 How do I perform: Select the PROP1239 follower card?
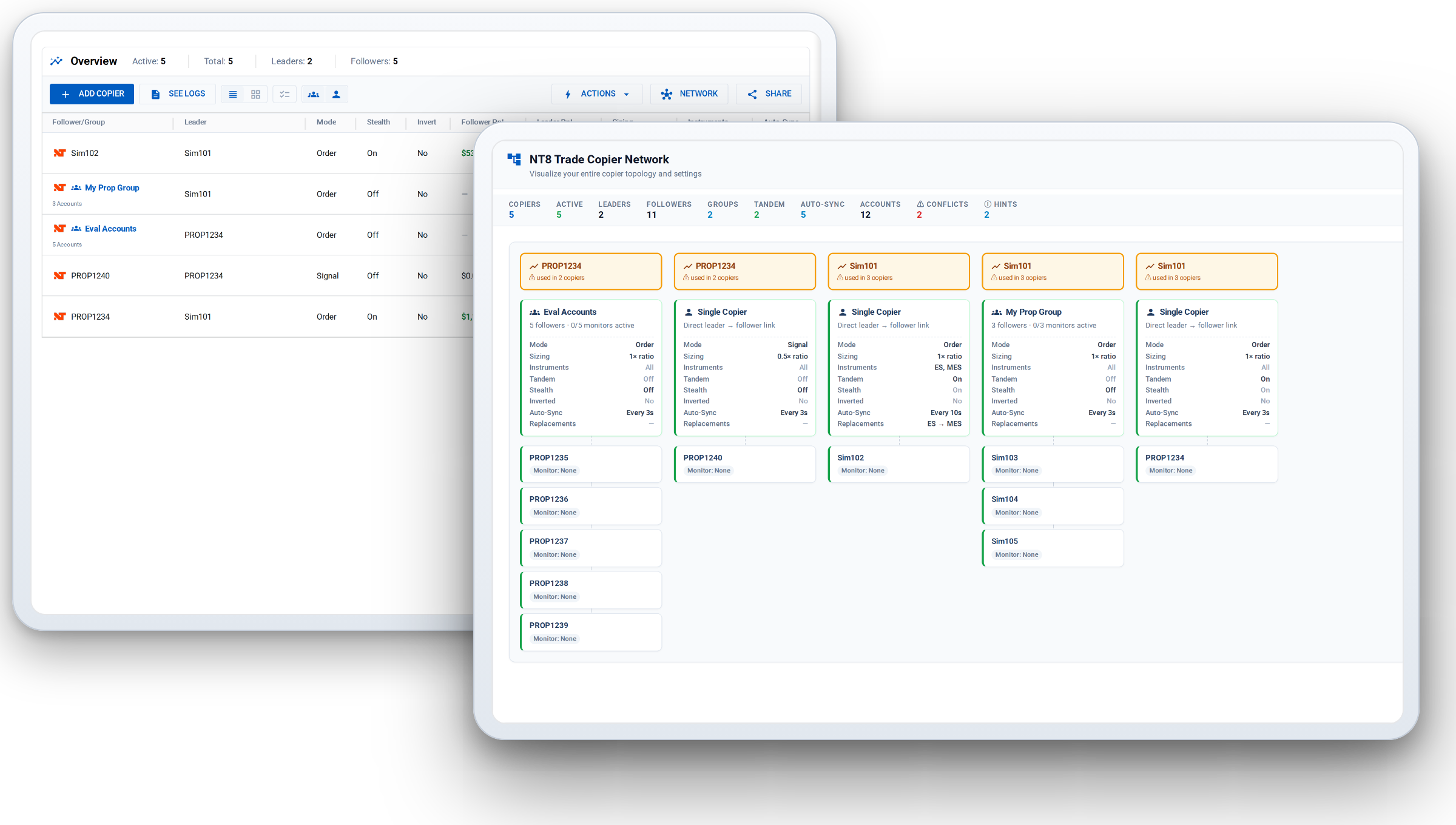(591, 632)
